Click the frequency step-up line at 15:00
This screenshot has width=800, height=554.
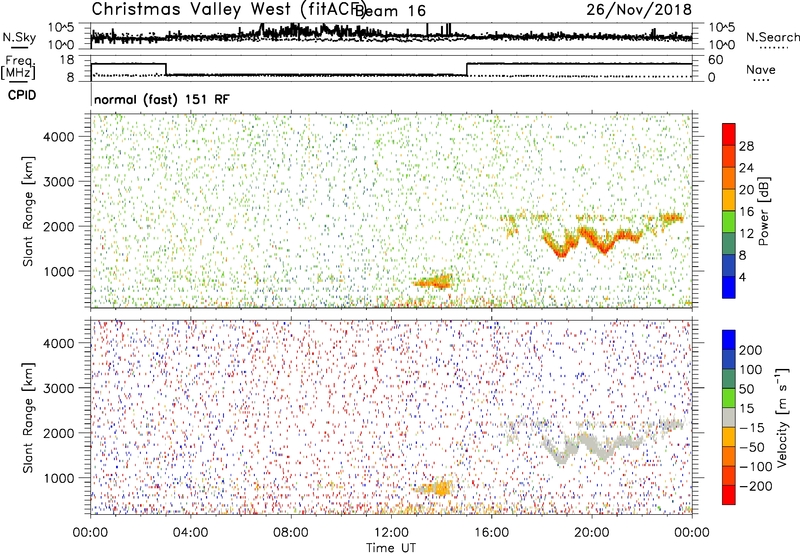pyautogui.click(x=467, y=69)
